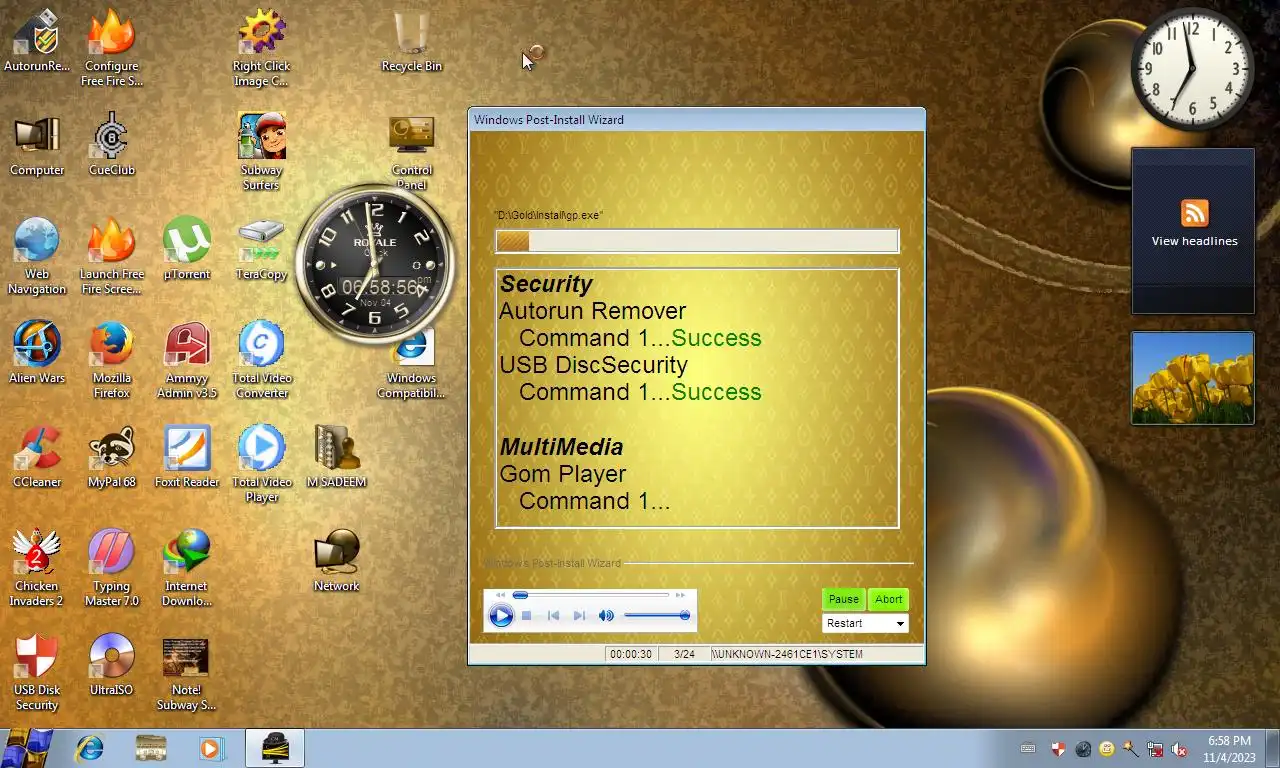Skip to previous track in player
This screenshot has width=1280, height=768.
coord(553,616)
